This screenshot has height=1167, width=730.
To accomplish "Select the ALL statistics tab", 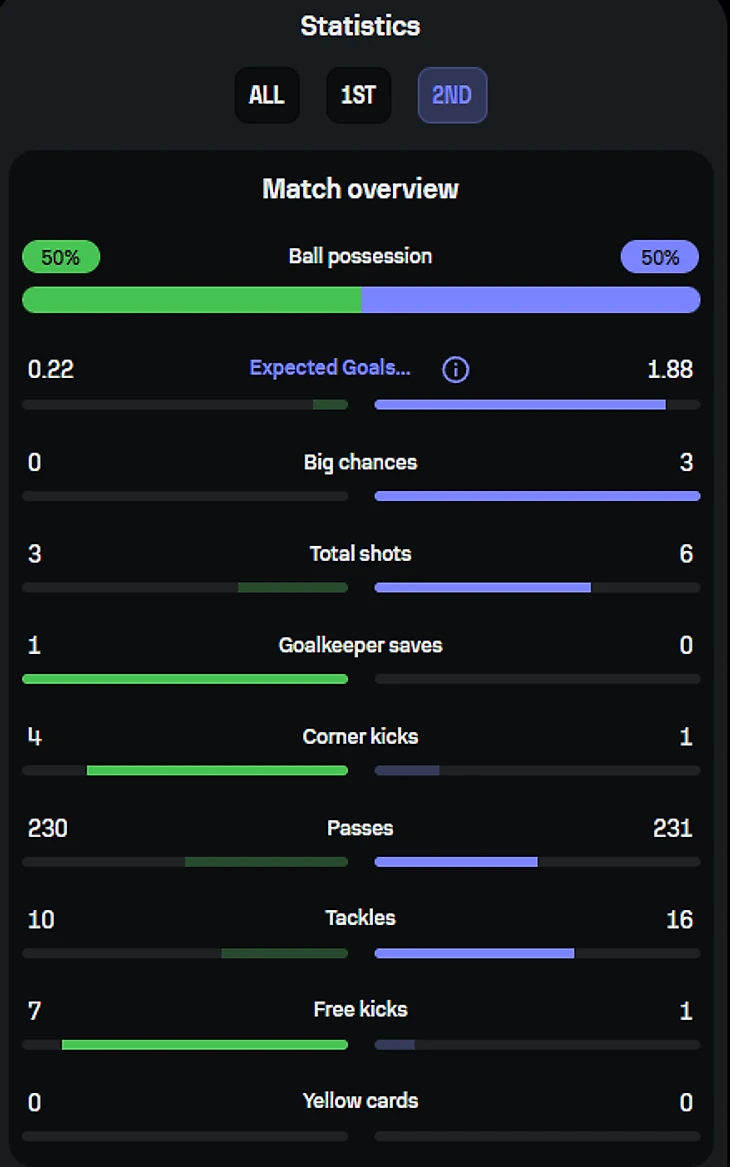I will (x=267, y=95).
